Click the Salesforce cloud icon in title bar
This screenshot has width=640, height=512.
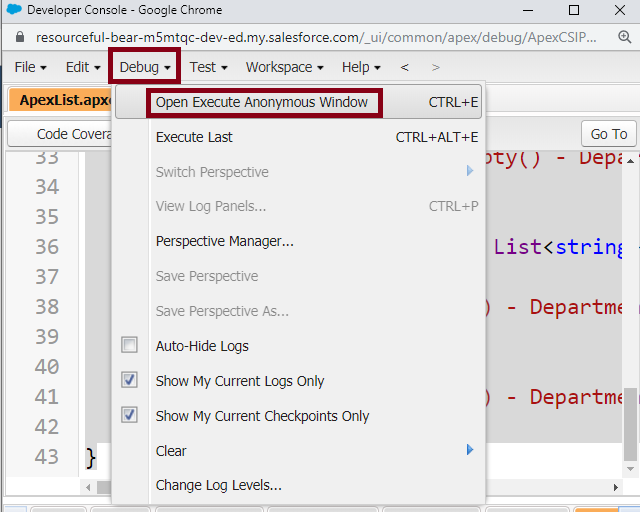[x=14, y=9]
